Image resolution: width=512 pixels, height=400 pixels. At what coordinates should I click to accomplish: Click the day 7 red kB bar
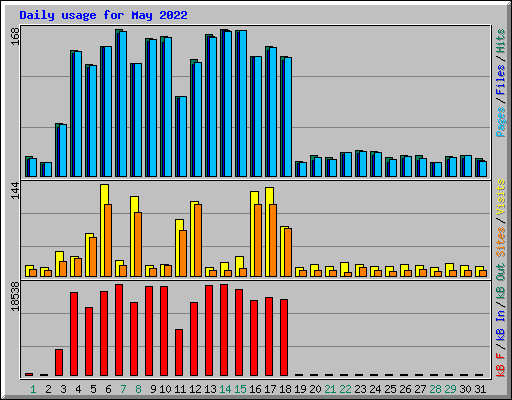[x=119, y=330]
